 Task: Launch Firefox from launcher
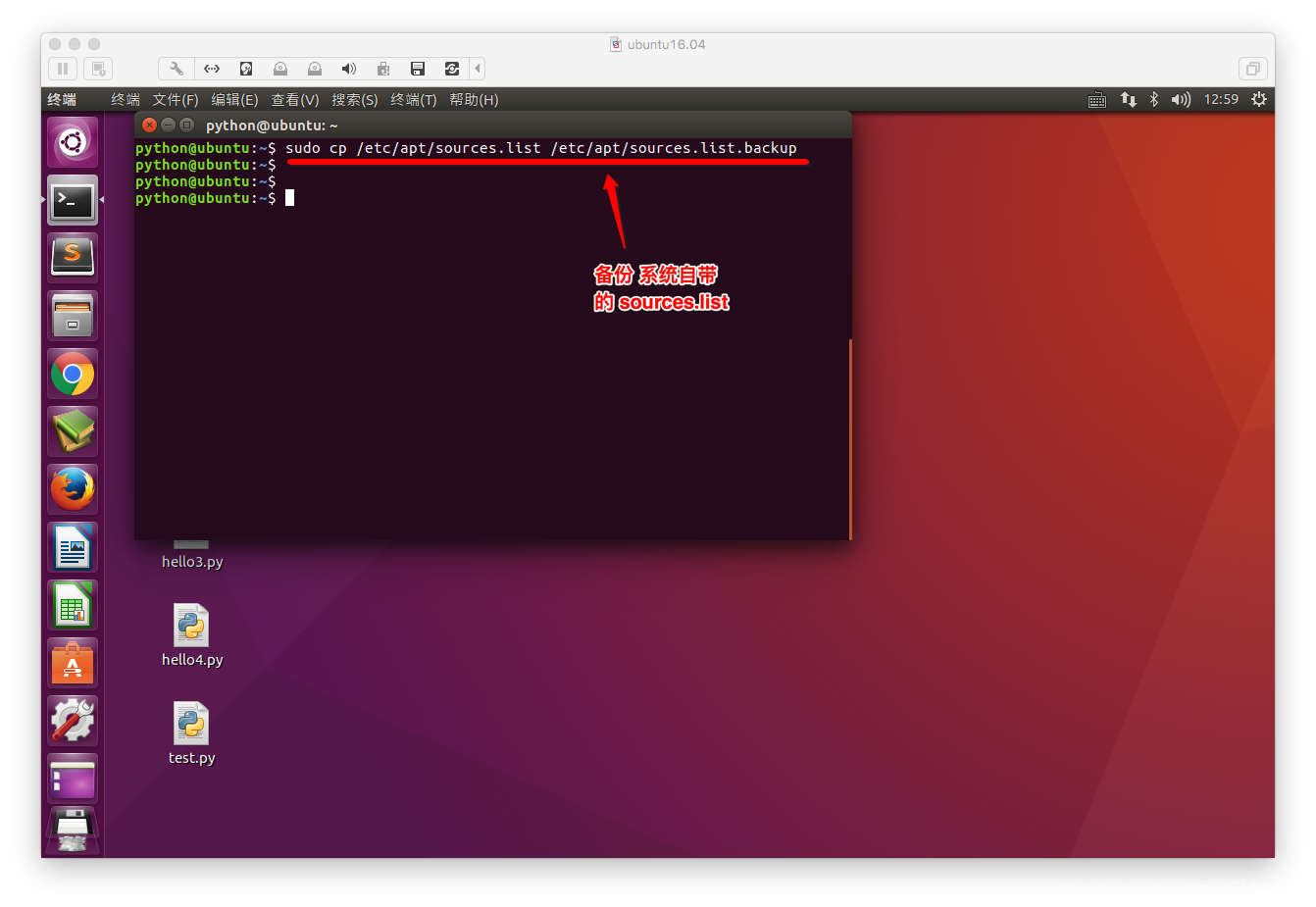coord(73,489)
